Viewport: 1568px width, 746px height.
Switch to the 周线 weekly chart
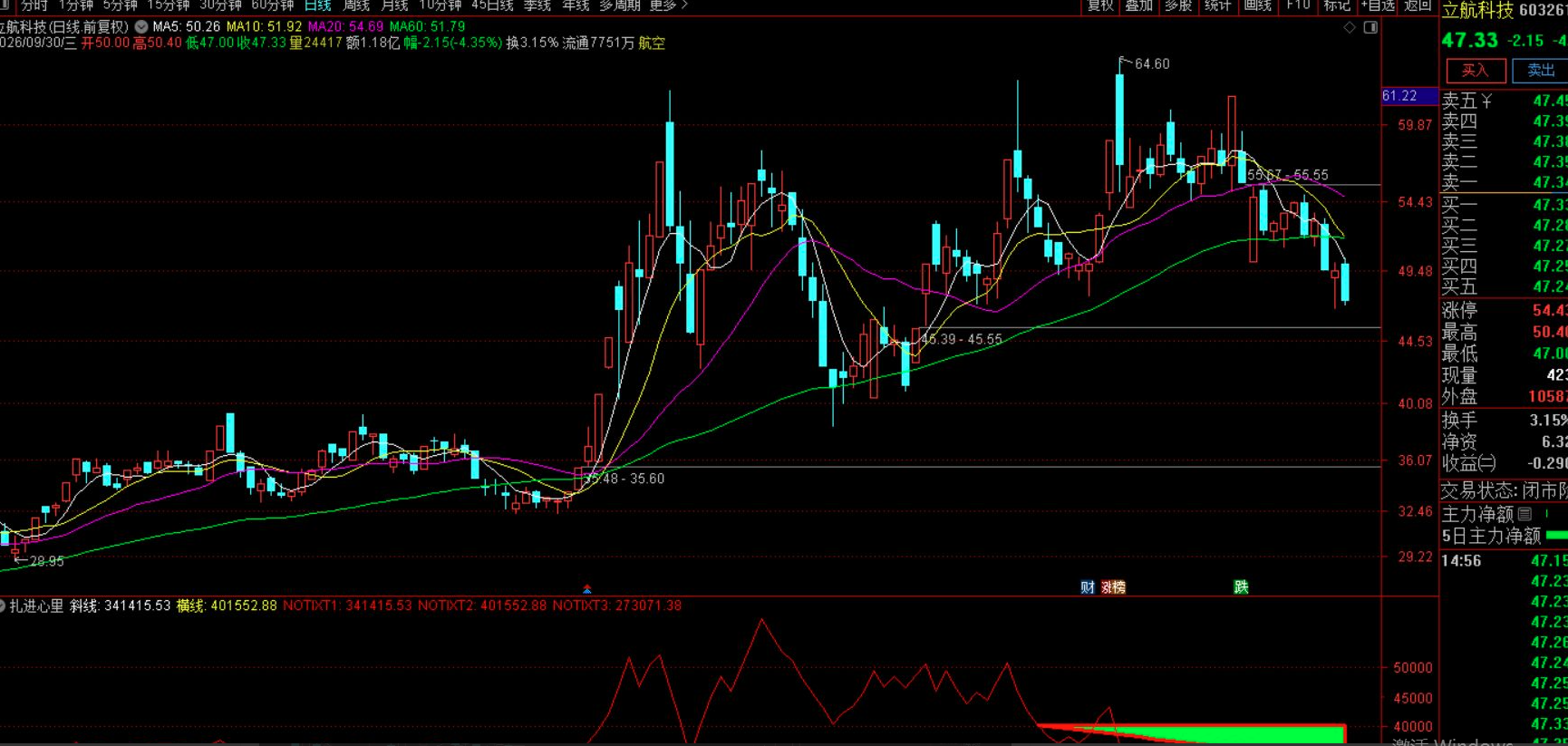pos(356,5)
